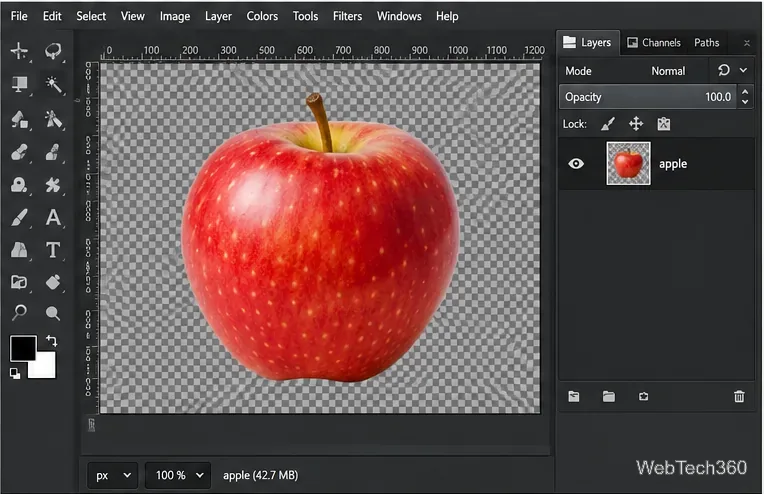Image resolution: width=764 pixels, height=494 pixels.
Task: Click the small icon below canvas corner
Action: tap(91, 425)
